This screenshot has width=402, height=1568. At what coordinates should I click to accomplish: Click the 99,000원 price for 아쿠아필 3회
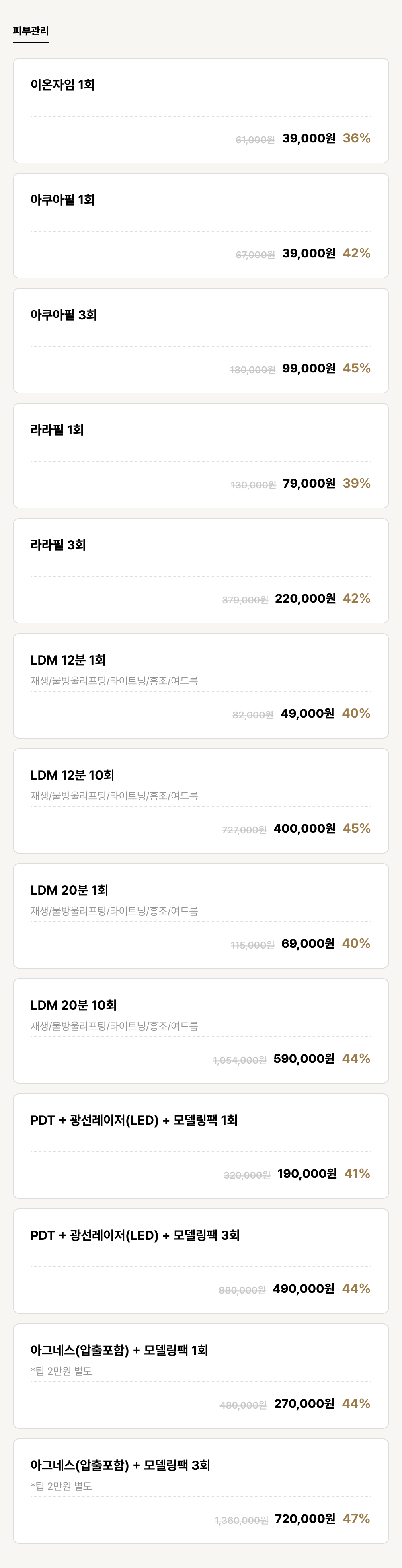click(309, 368)
